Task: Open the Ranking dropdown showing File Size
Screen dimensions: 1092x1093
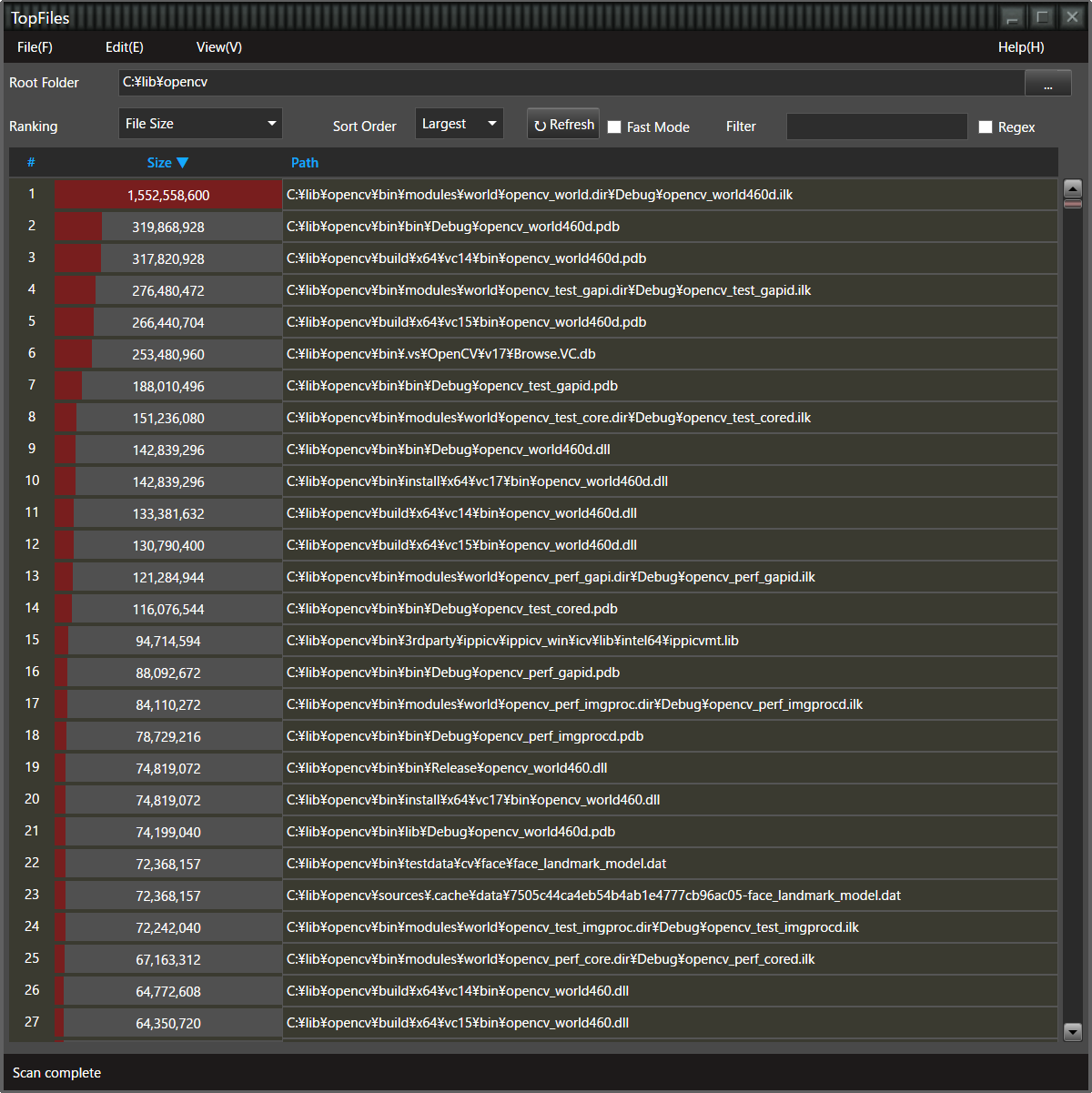Action: click(200, 123)
